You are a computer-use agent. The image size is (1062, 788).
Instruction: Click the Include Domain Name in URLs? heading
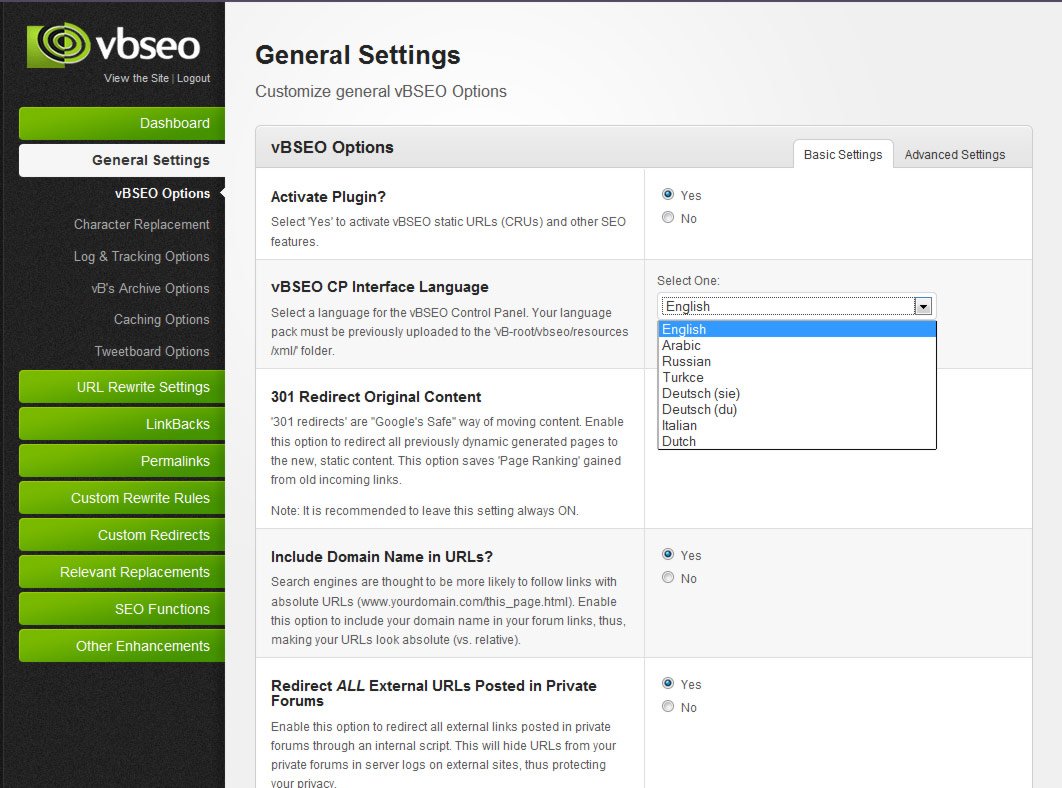[x=381, y=556]
